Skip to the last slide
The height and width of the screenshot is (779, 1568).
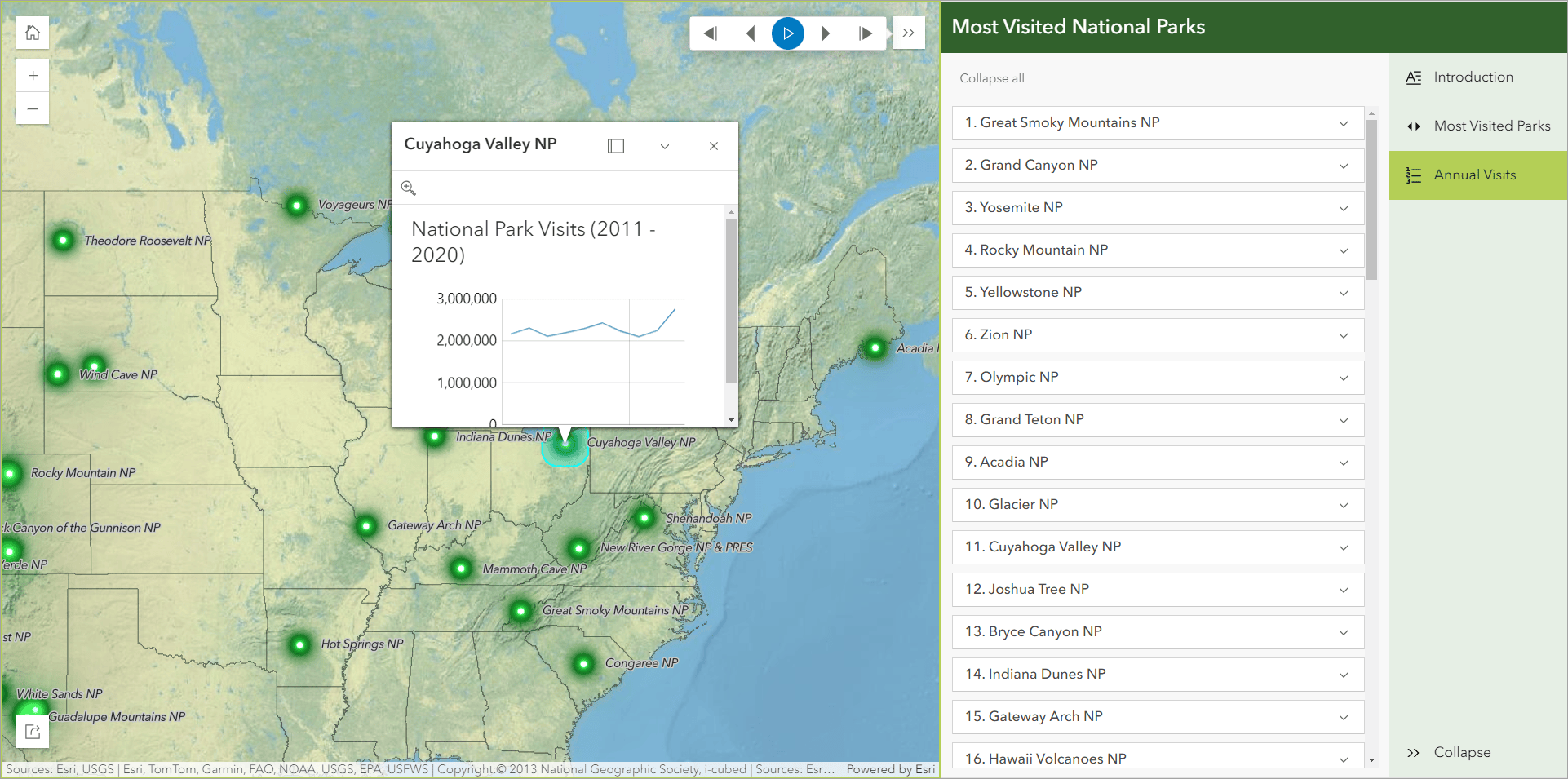865,33
